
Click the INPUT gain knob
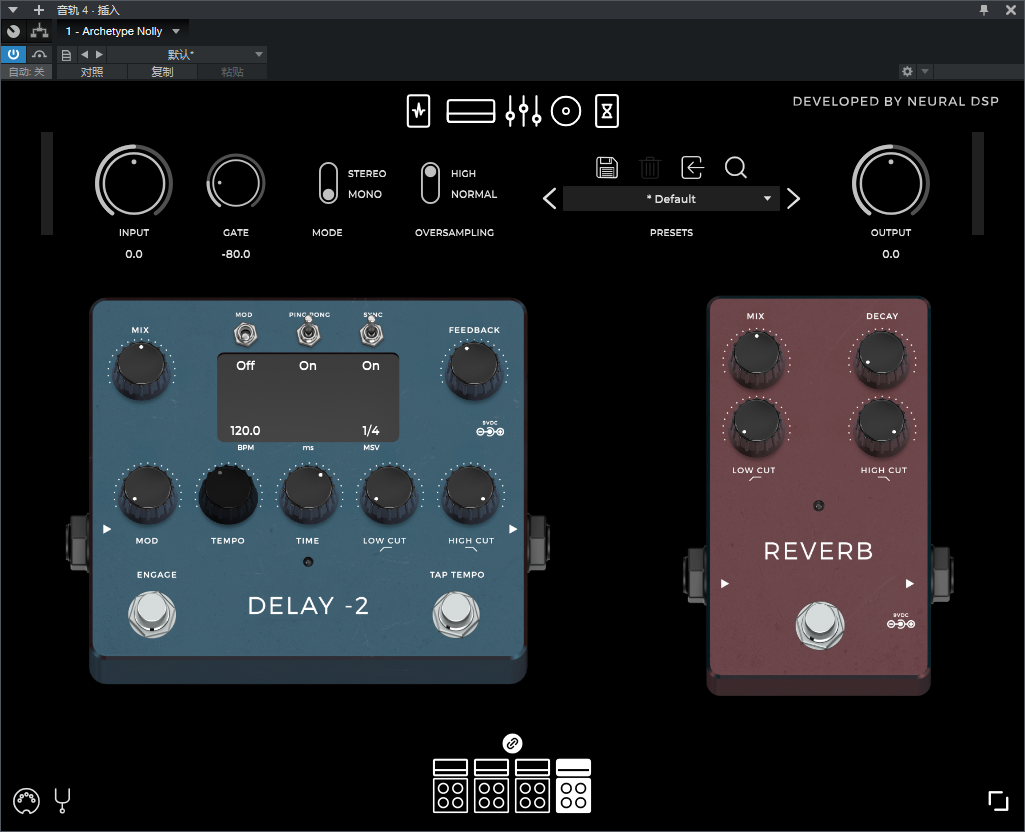[x=134, y=182]
